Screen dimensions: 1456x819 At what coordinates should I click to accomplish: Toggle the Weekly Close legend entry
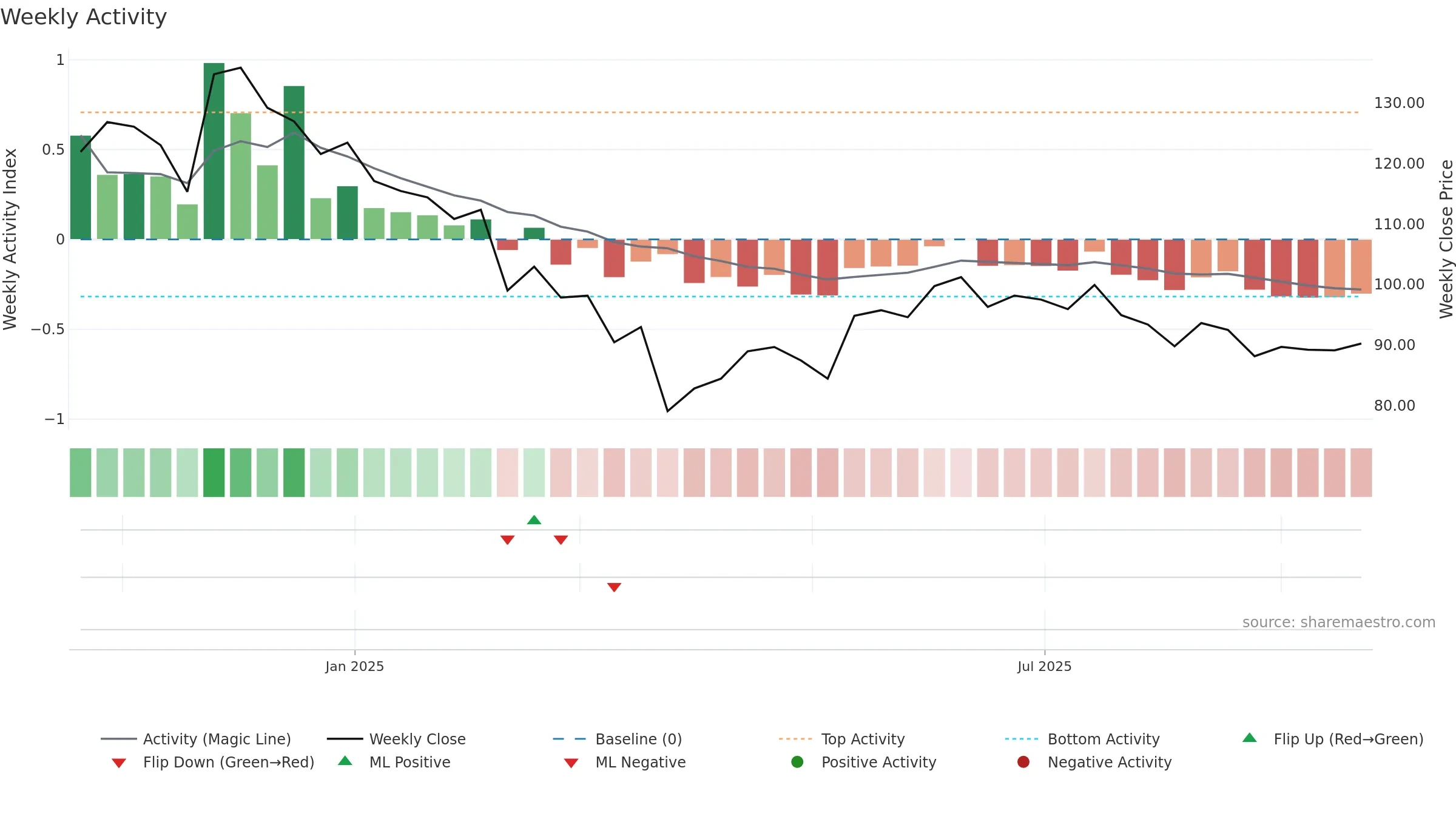(x=396, y=739)
